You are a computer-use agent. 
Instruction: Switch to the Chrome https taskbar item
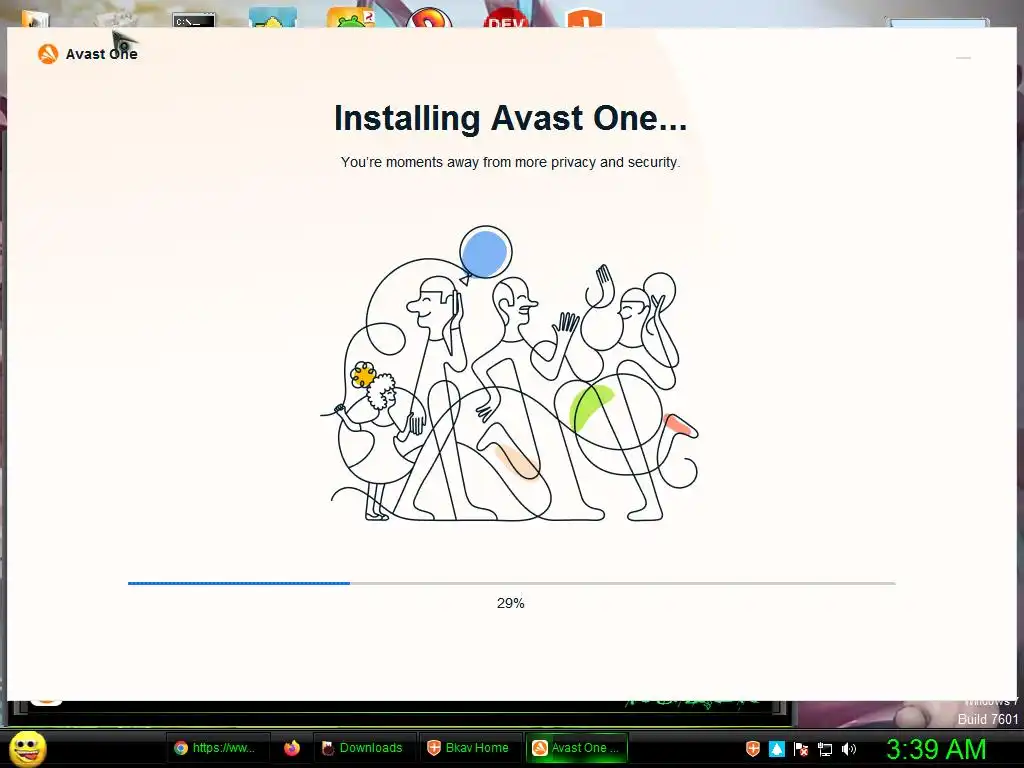216,748
